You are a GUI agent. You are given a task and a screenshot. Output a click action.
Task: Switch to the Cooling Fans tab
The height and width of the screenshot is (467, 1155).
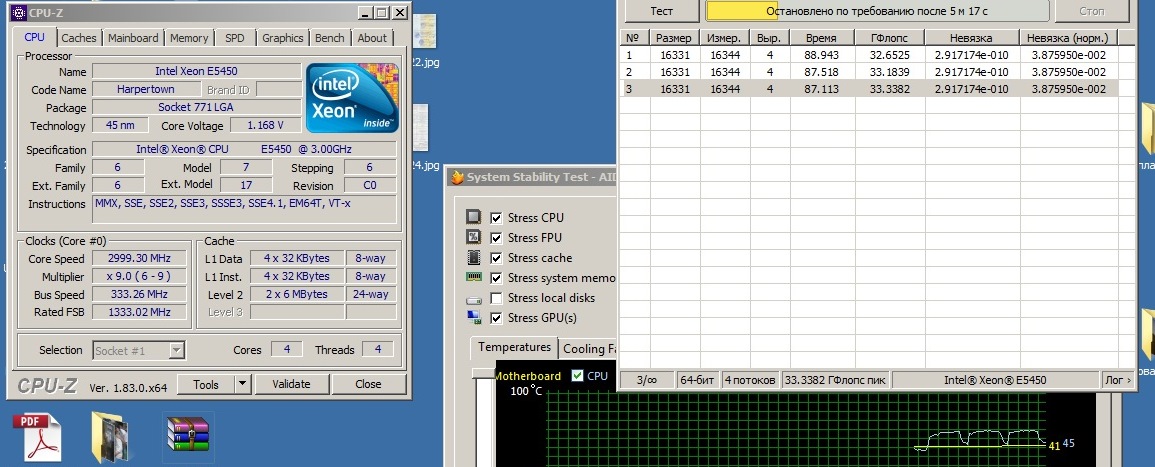pyautogui.click(x=588, y=349)
